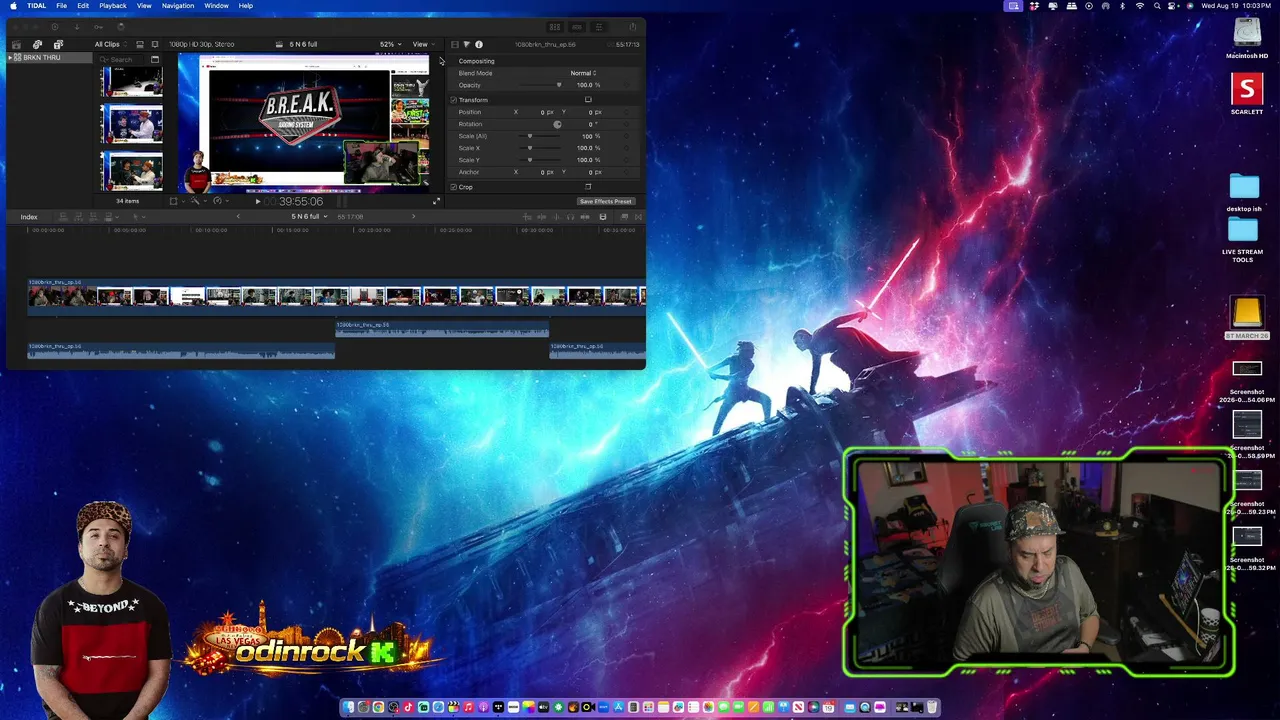1280x720 pixels.
Task: Open Blend Mode Normal dropdown
Action: point(583,73)
